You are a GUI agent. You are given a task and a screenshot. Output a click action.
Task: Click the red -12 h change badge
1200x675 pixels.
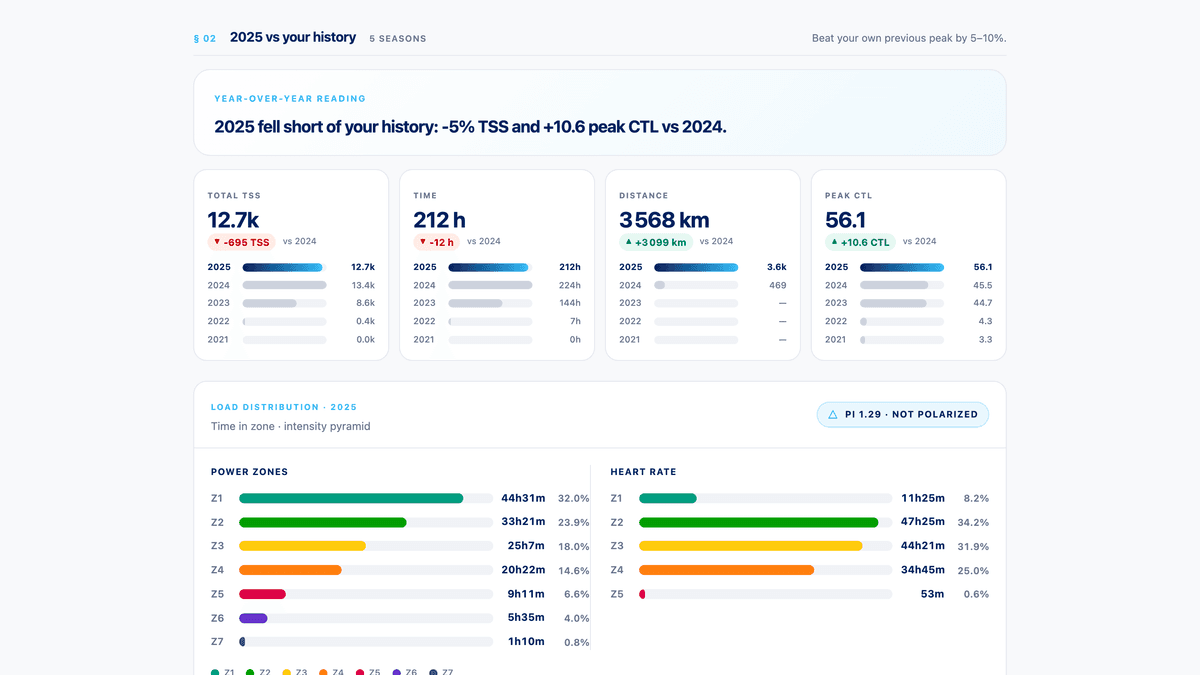pos(436,242)
